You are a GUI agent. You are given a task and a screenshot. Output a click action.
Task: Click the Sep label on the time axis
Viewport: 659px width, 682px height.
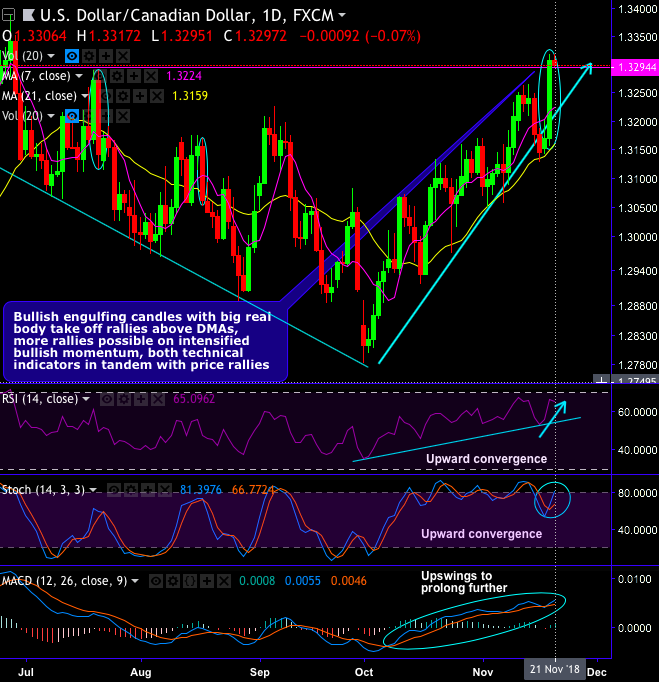(260, 672)
